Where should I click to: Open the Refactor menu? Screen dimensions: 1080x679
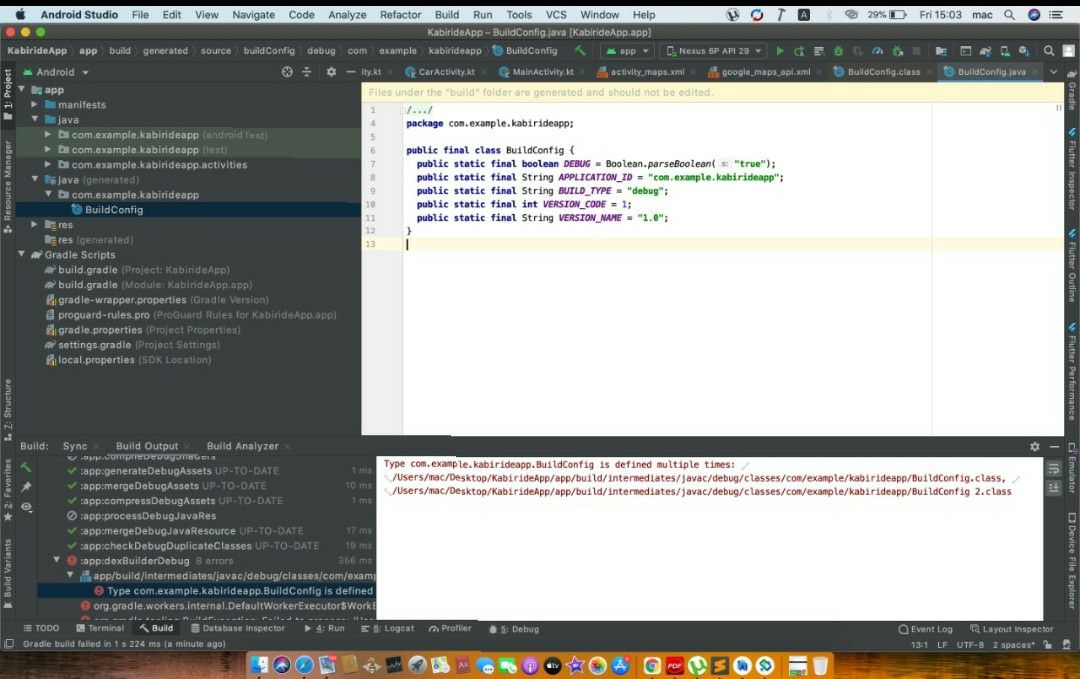pos(400,14)
